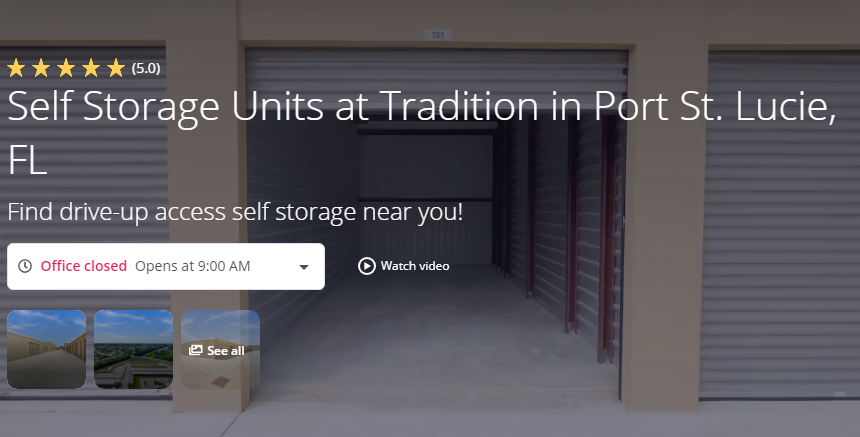Image resolution: width=860 pixels, height=437 pixels.
Task: Click the third yellow rating star
Action: (66, 68)
